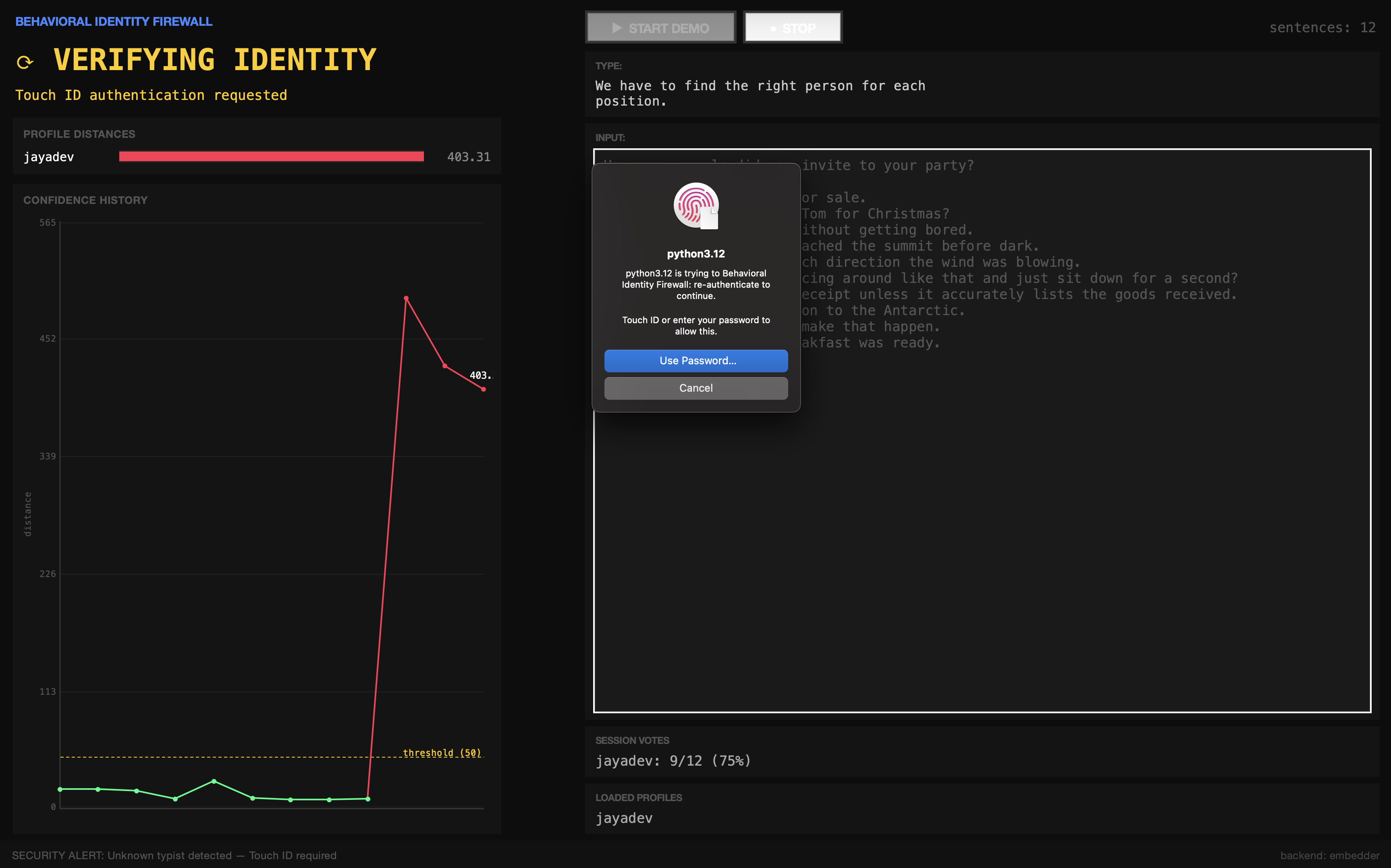This screenshot has width=1391, height=868.
Task: Click the security alert status message
Action: tap(174, 856)
